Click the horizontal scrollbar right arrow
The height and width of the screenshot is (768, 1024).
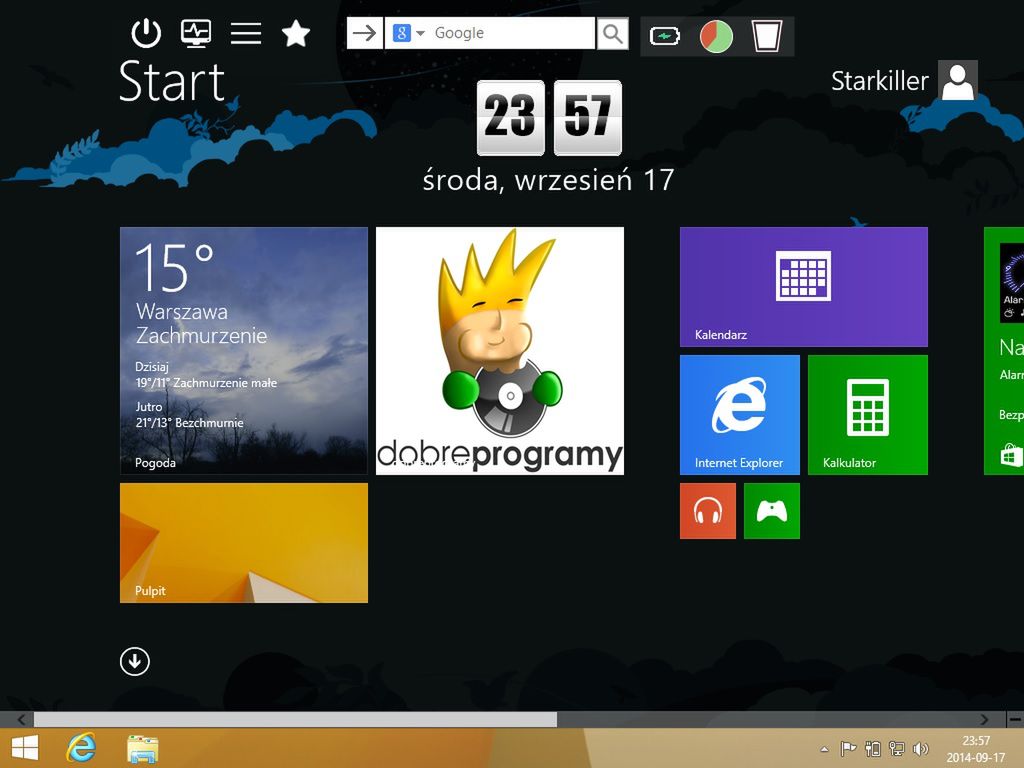click(984, 719)
